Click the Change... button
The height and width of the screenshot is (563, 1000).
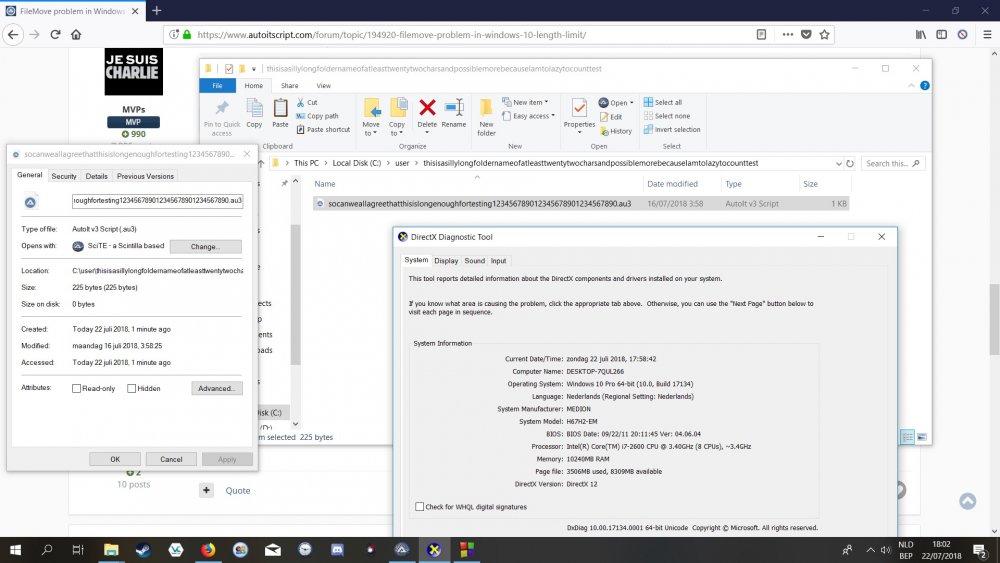point(205,247)
